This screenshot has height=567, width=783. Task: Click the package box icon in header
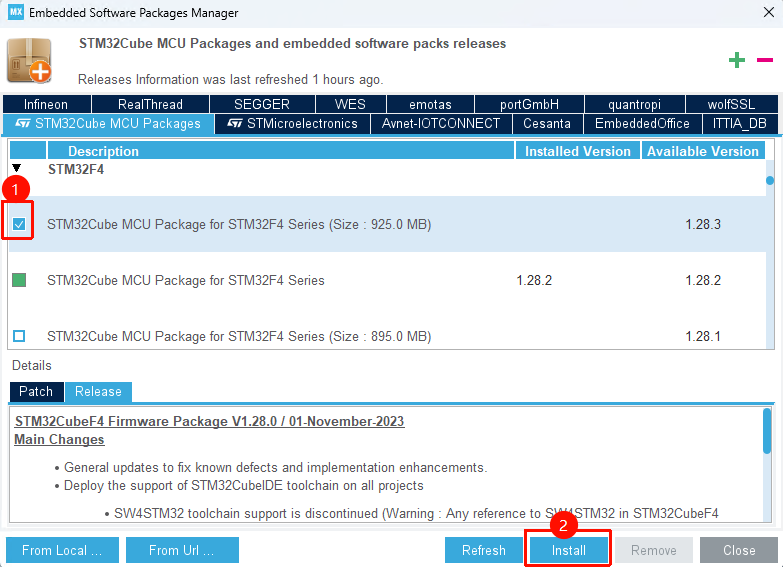click(29, 60)
